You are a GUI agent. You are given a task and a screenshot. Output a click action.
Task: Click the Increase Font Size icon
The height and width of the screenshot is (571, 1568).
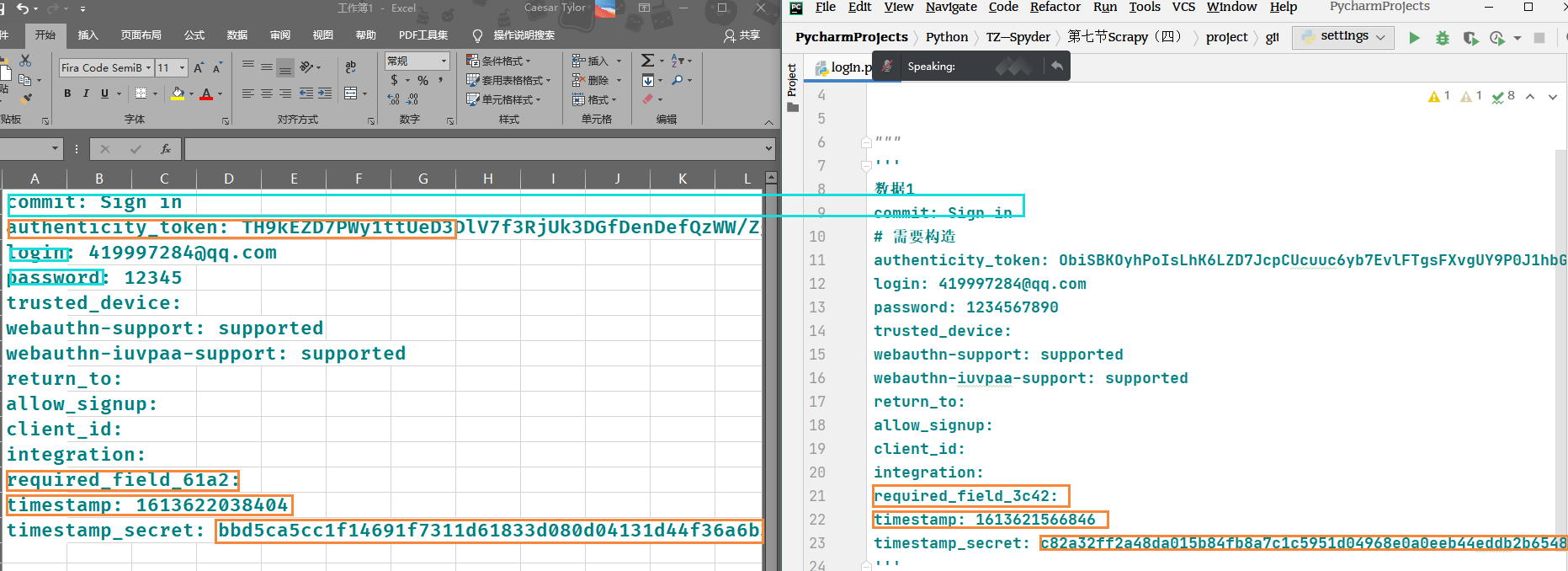click(x=199, y=67)
